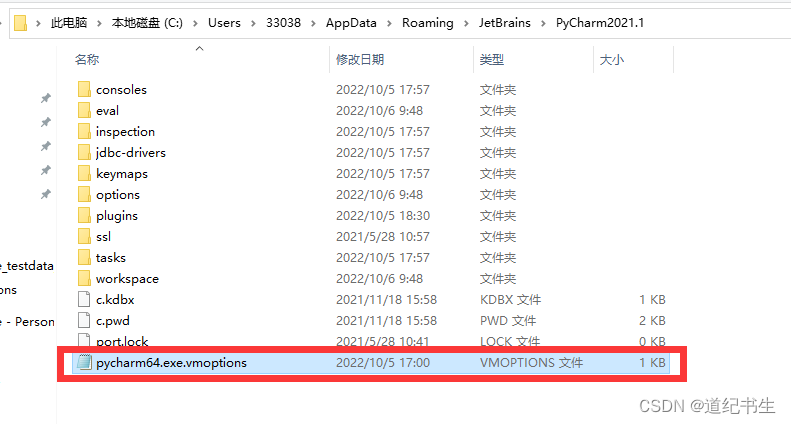
Task: Click the workspace folder icon
Action: tap(84, 279)
